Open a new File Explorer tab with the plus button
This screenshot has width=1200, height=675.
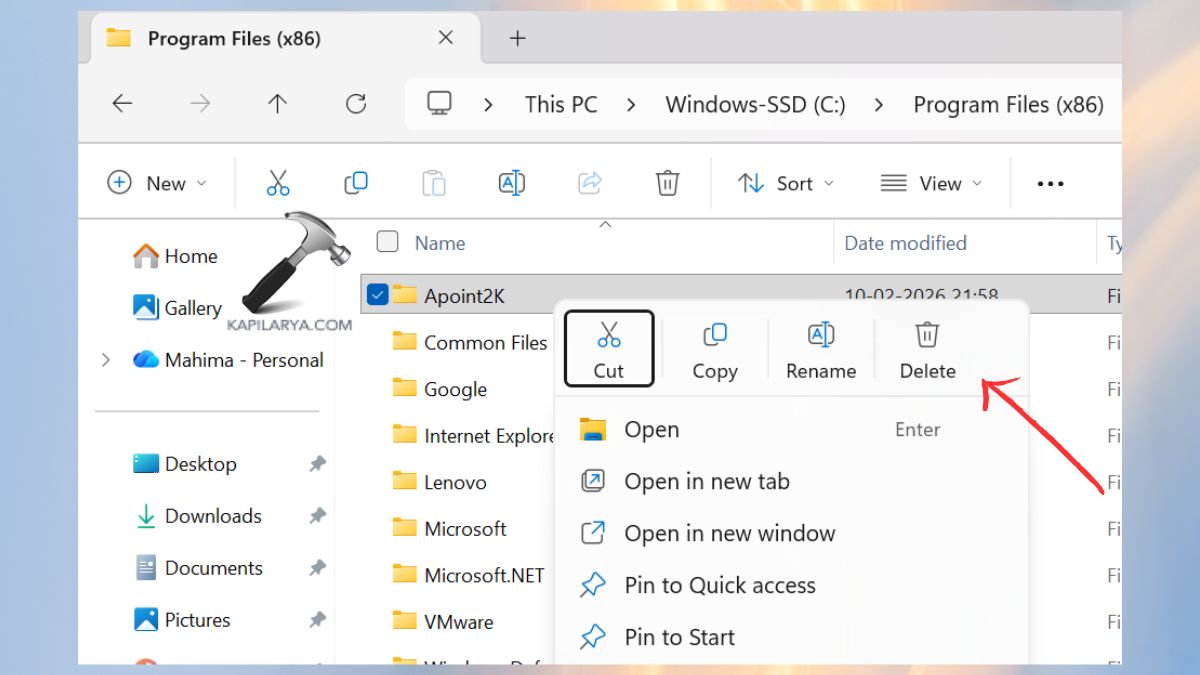[517, 38]
